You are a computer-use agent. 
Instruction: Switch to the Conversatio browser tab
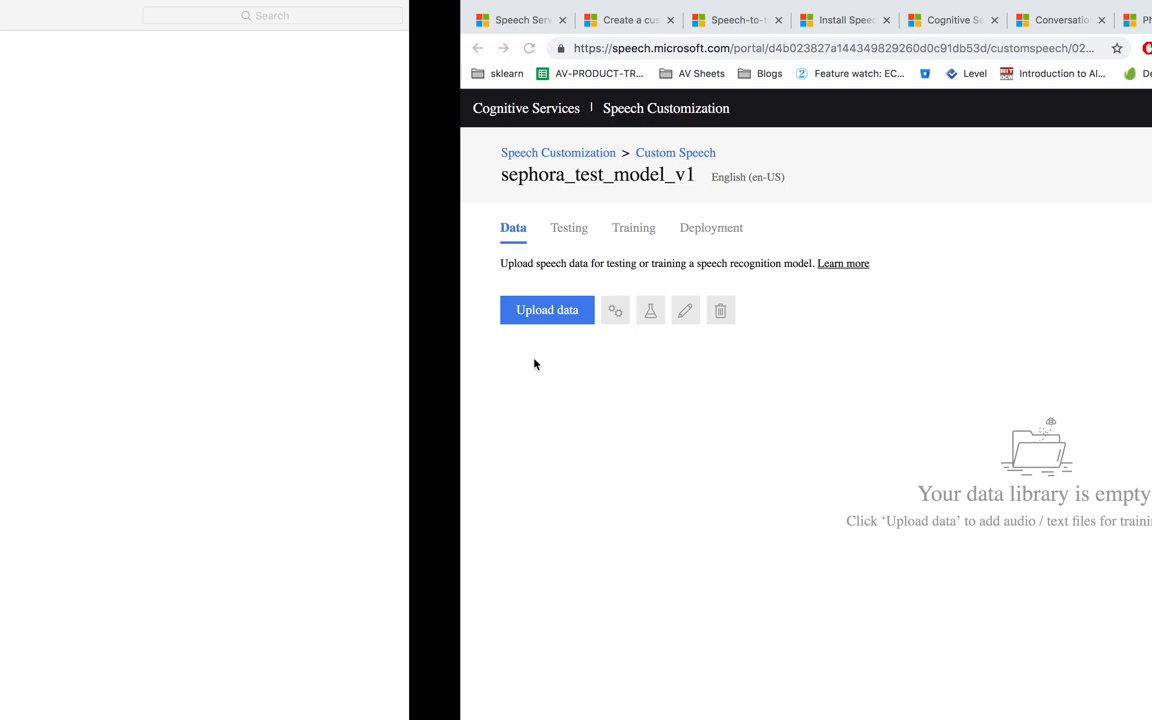coord(1060,21)
